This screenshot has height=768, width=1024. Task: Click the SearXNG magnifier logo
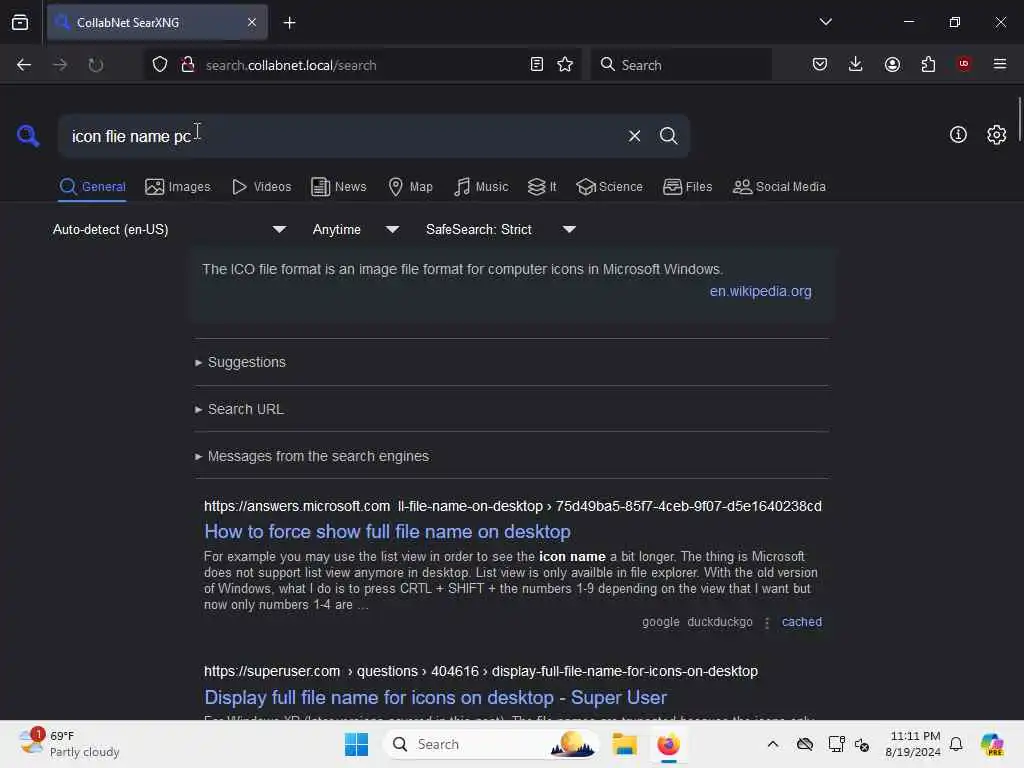click(28, 136)
